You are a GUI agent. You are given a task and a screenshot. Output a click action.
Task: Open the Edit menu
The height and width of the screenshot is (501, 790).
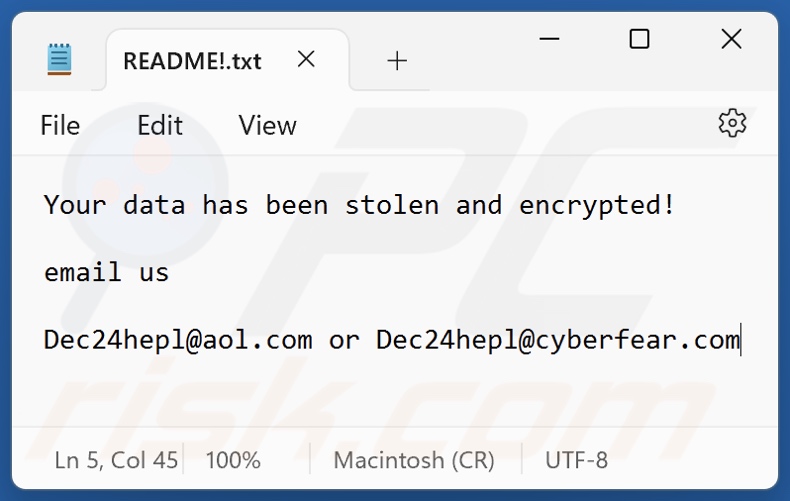(x=160, y=125)
